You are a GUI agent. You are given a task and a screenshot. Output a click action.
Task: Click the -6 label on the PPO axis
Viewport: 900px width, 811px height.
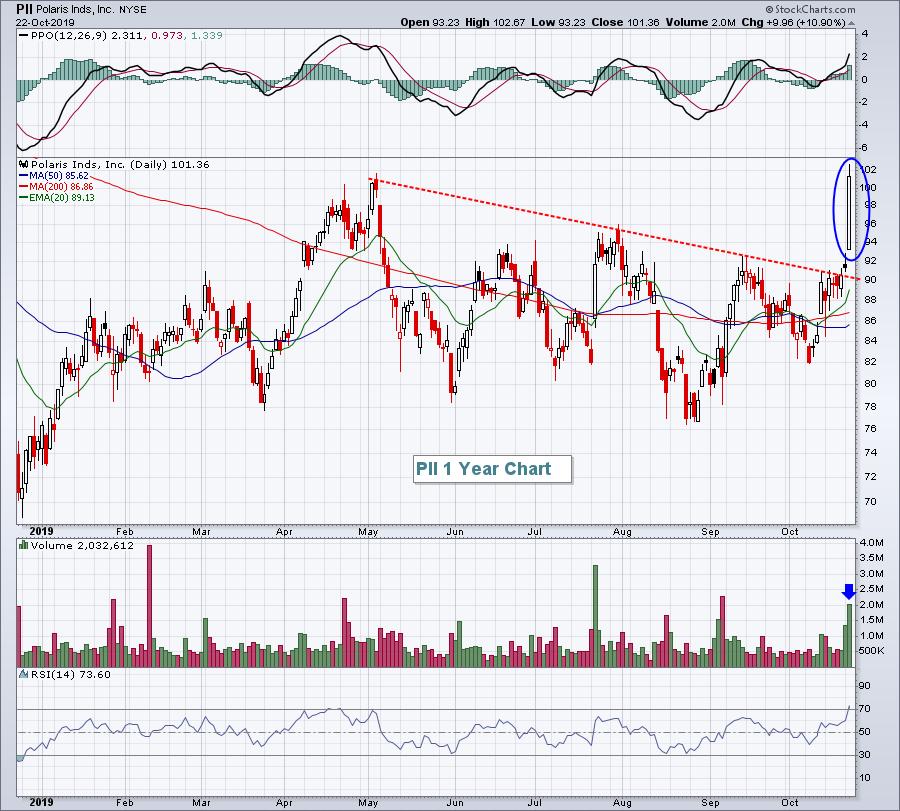[864, 147]
